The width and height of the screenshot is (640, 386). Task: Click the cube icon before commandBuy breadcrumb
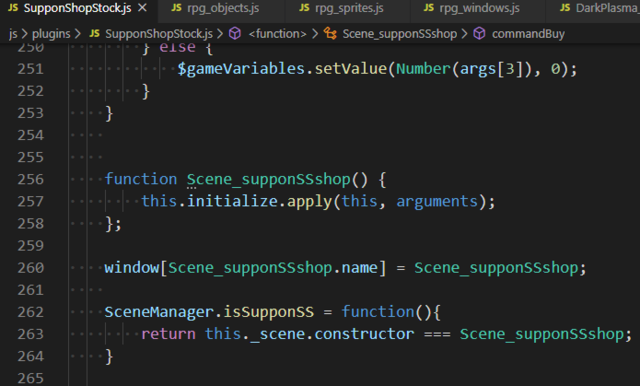pos(479,33)
